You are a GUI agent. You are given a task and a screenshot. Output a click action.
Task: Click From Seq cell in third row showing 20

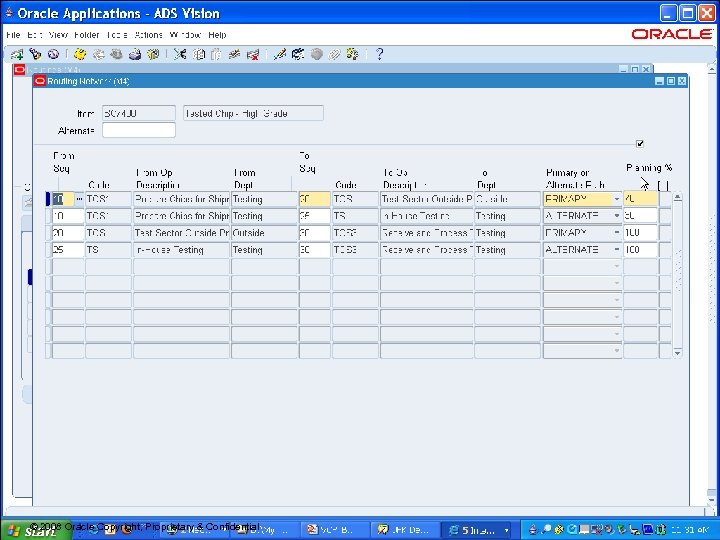click(68, 233)
